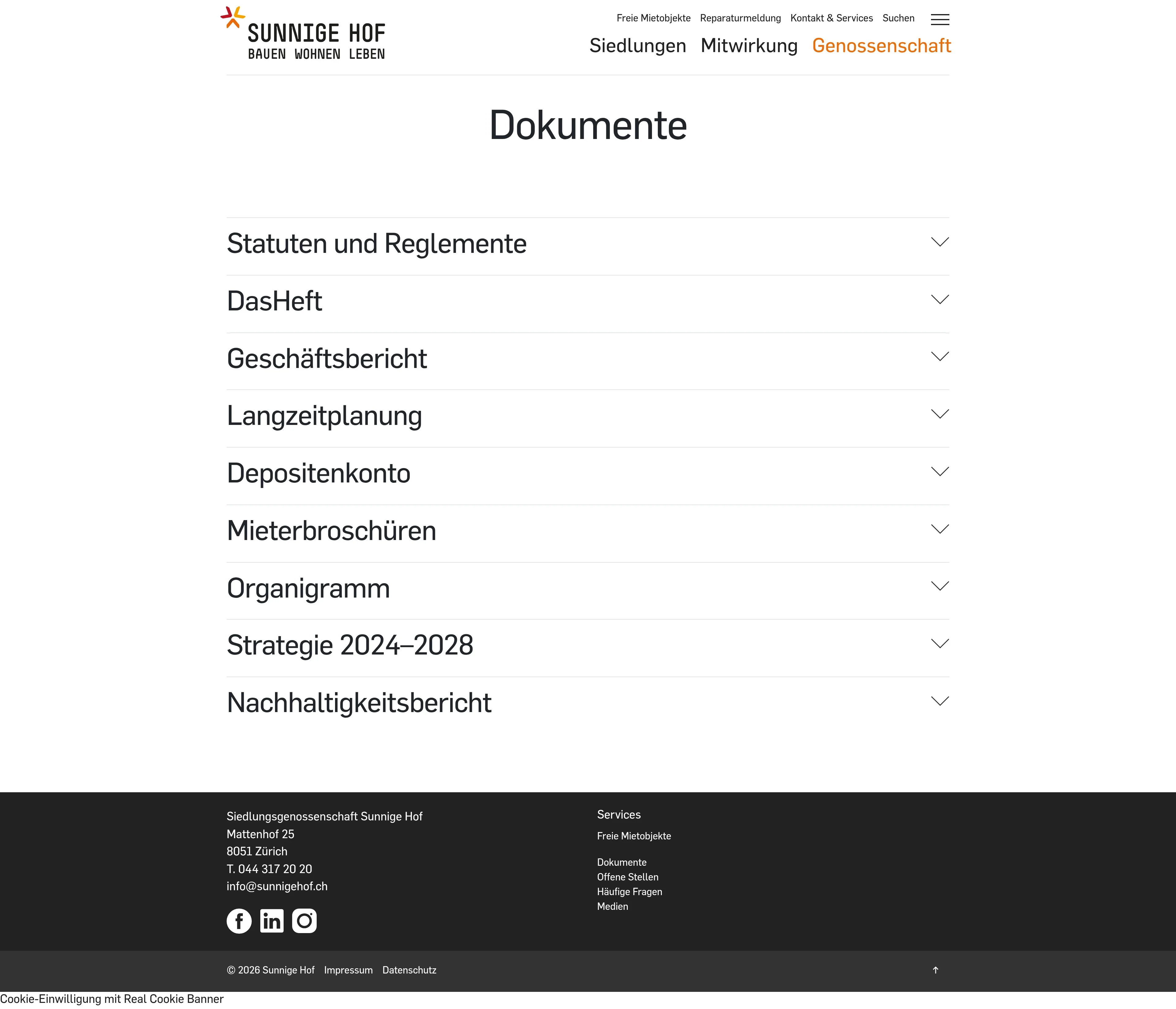Click the scroll-to-top arrow
The image size is (1176, 1009).
[935, 970]
